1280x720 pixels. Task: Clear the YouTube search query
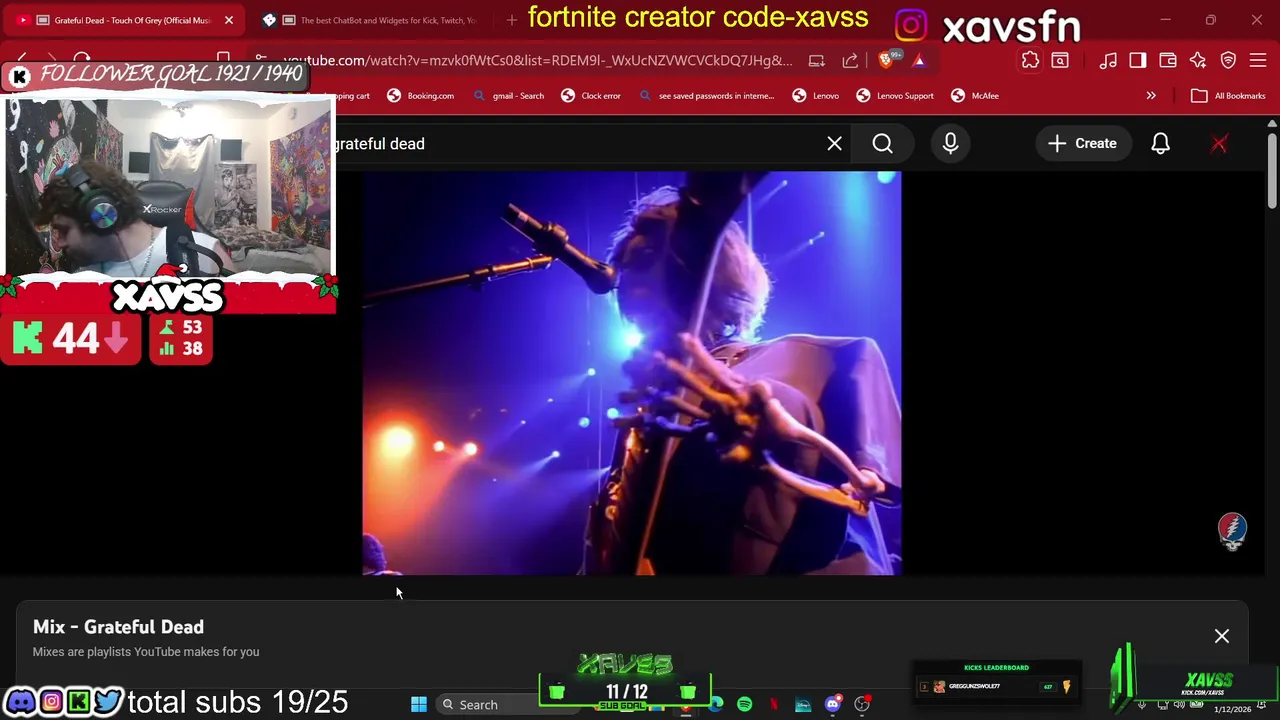834,144
